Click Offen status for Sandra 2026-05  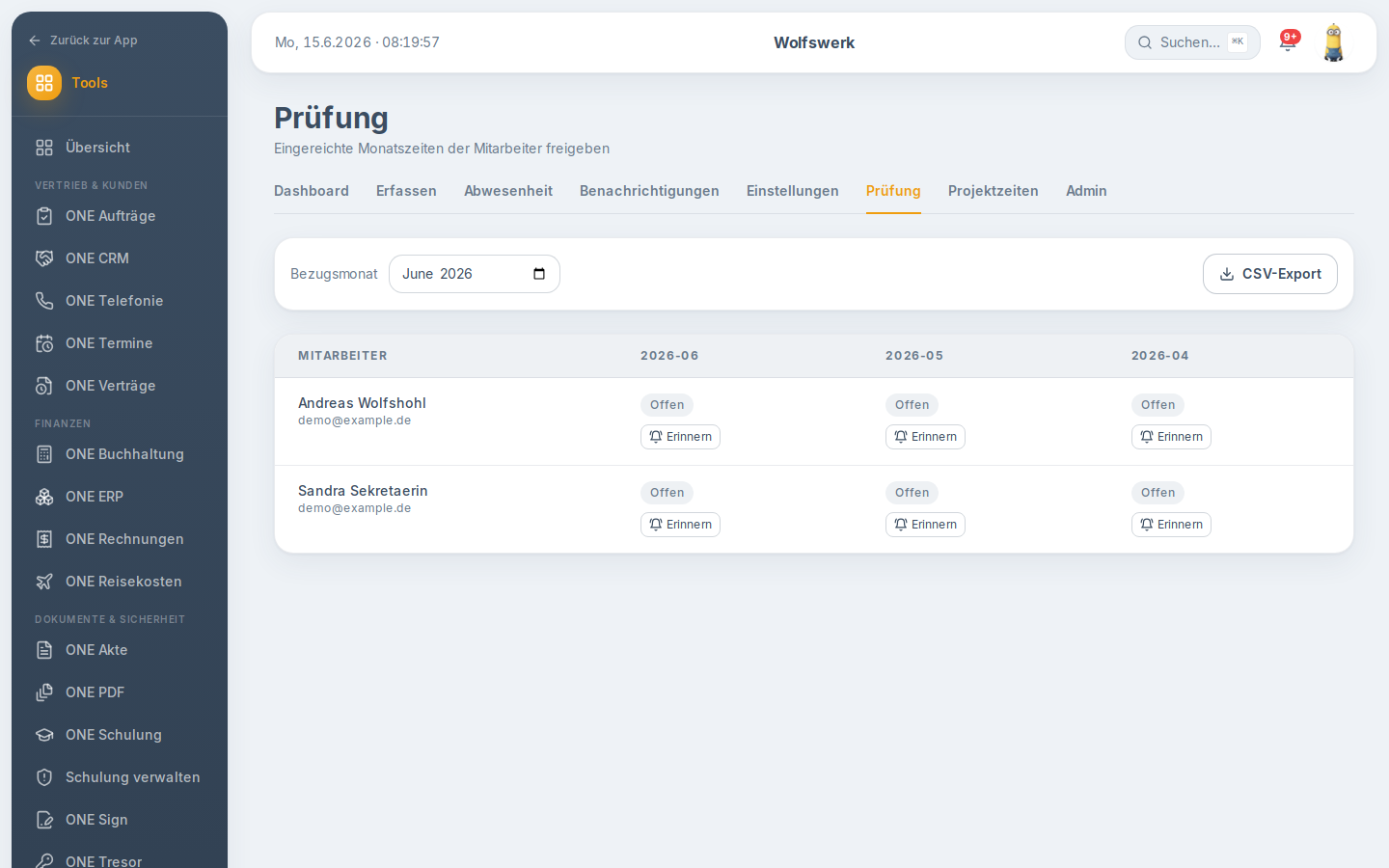coord(912,493)
